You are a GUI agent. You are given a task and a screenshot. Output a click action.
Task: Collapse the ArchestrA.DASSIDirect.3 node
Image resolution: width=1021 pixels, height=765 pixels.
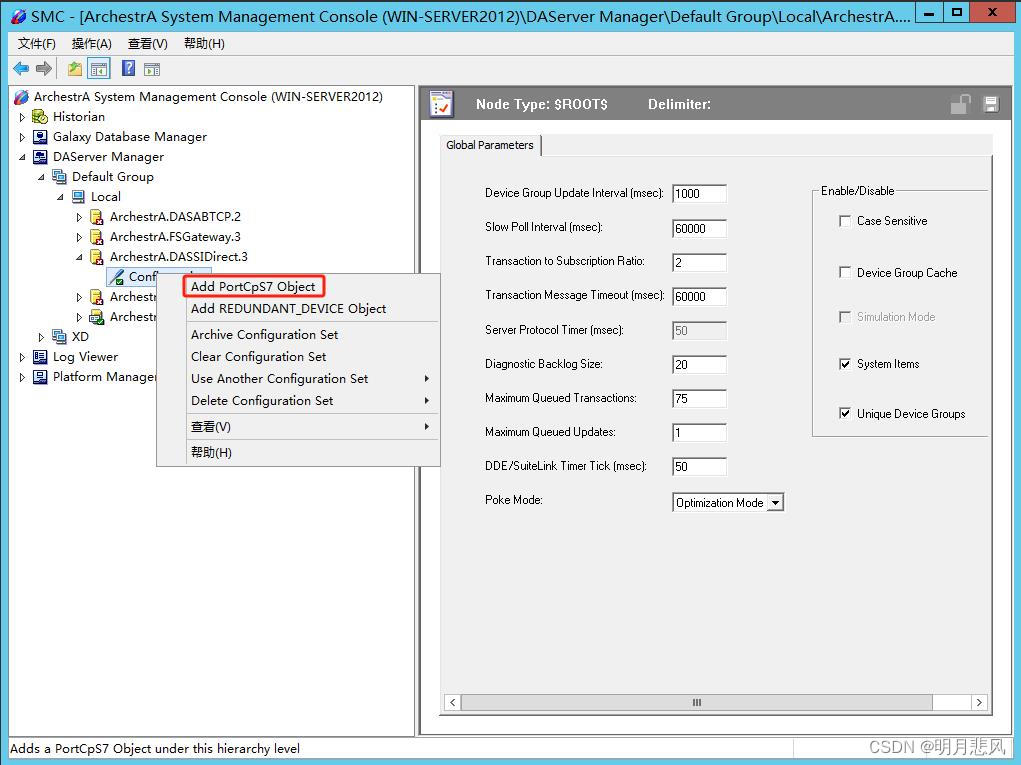[x=79, y=257]
